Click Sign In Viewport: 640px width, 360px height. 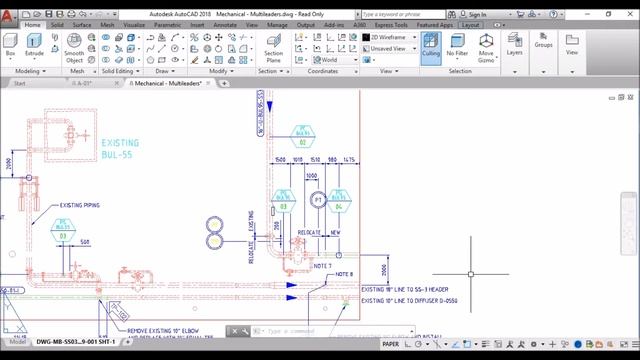coord(477,14)
